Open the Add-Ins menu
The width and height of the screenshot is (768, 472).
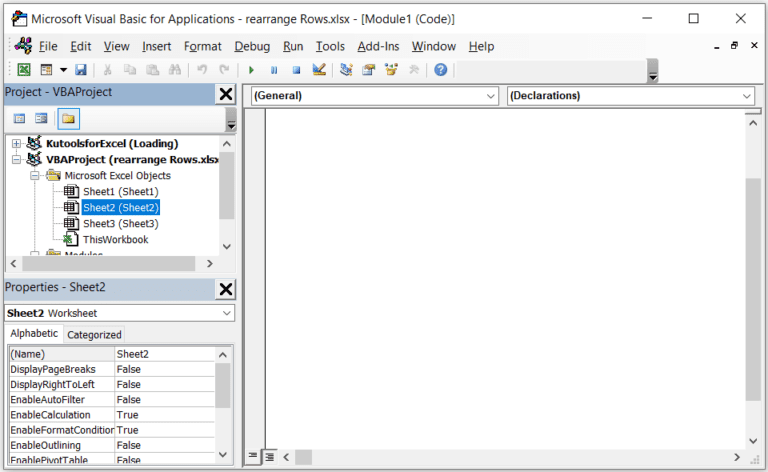[x=378, y=47]
